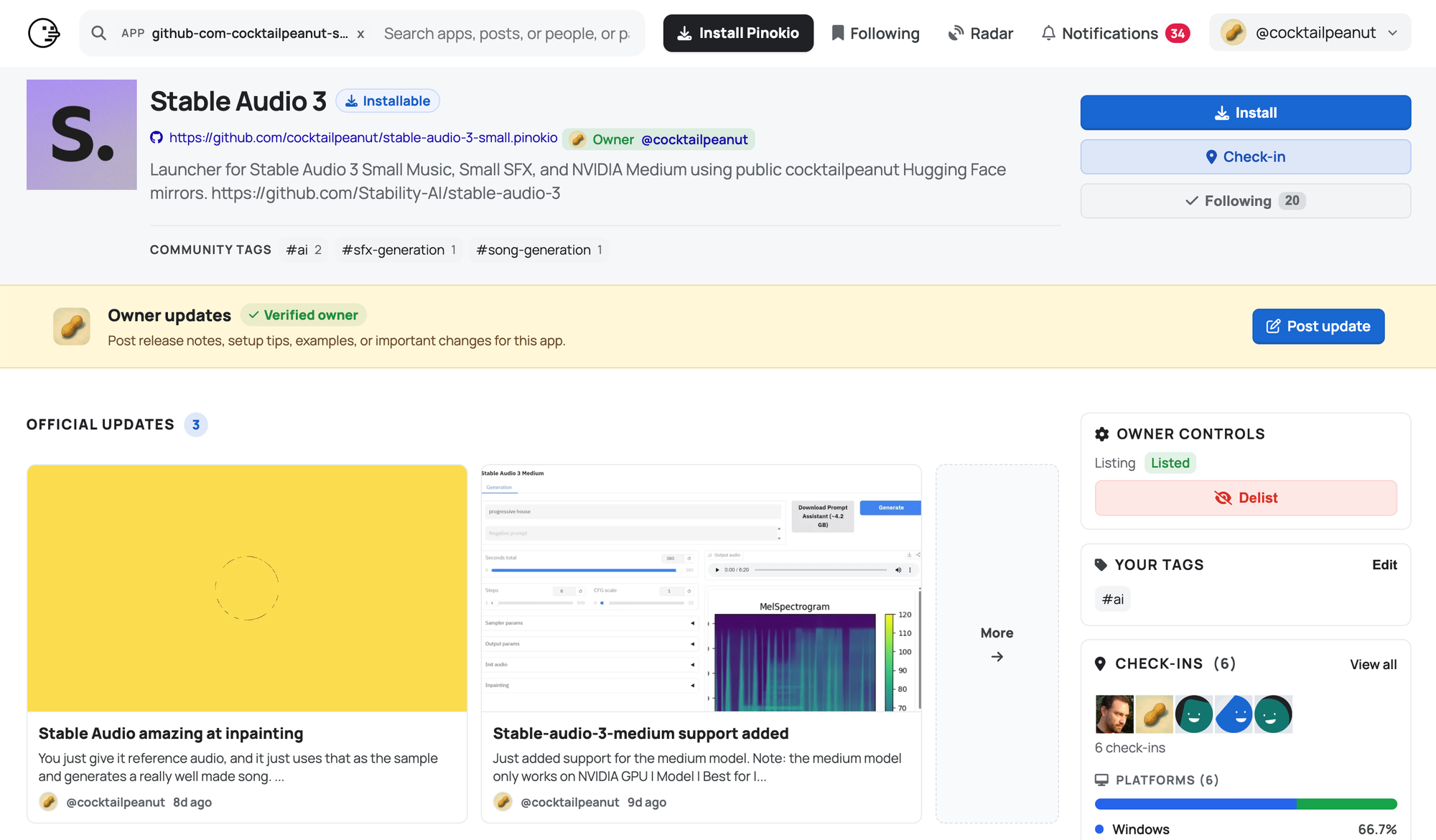Open the Following bookmark menu item
The height and width of the screenshot is (840, 1436).
point(875,33)
